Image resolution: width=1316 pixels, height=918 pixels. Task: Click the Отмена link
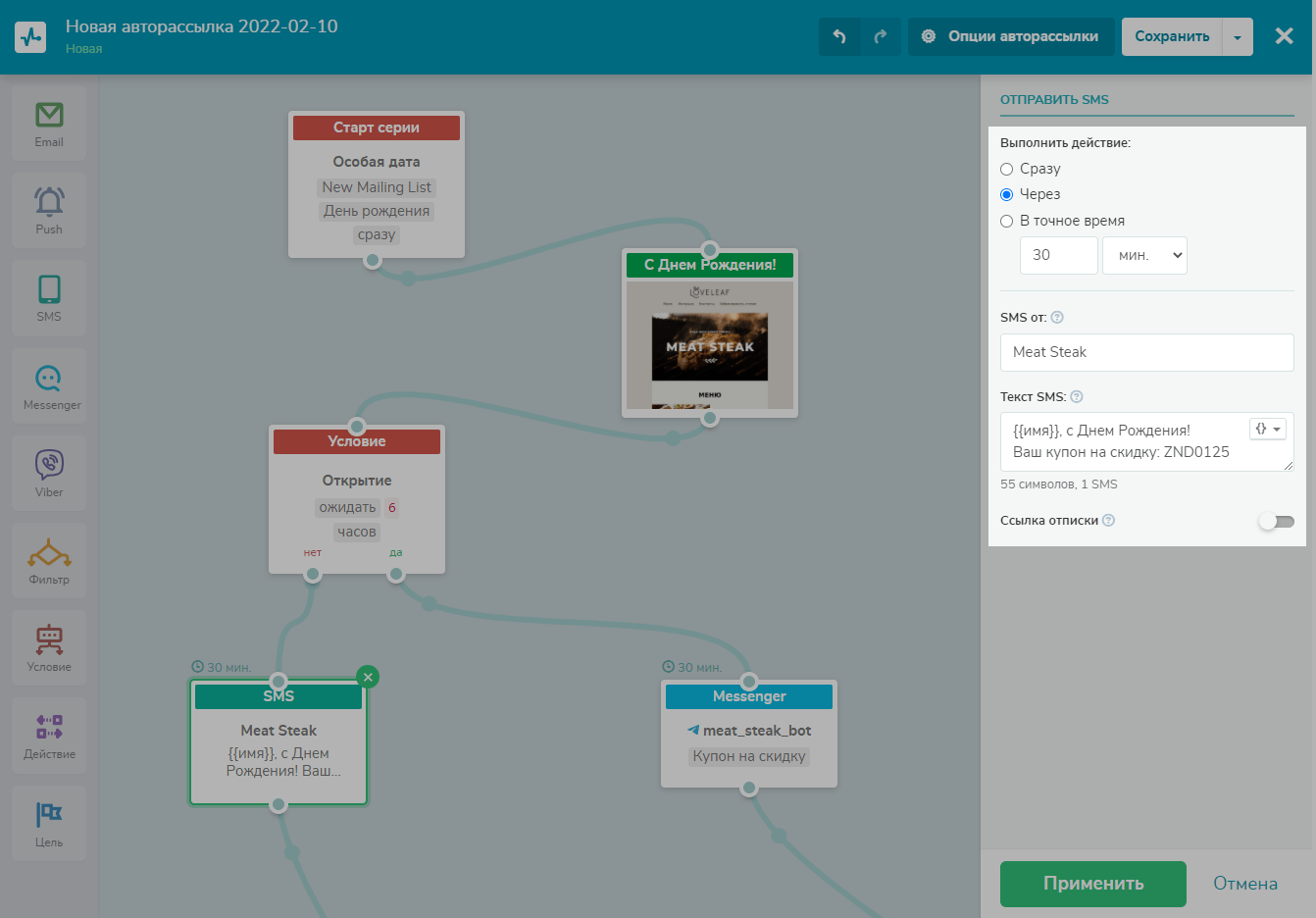click(x=1244, y=884)
